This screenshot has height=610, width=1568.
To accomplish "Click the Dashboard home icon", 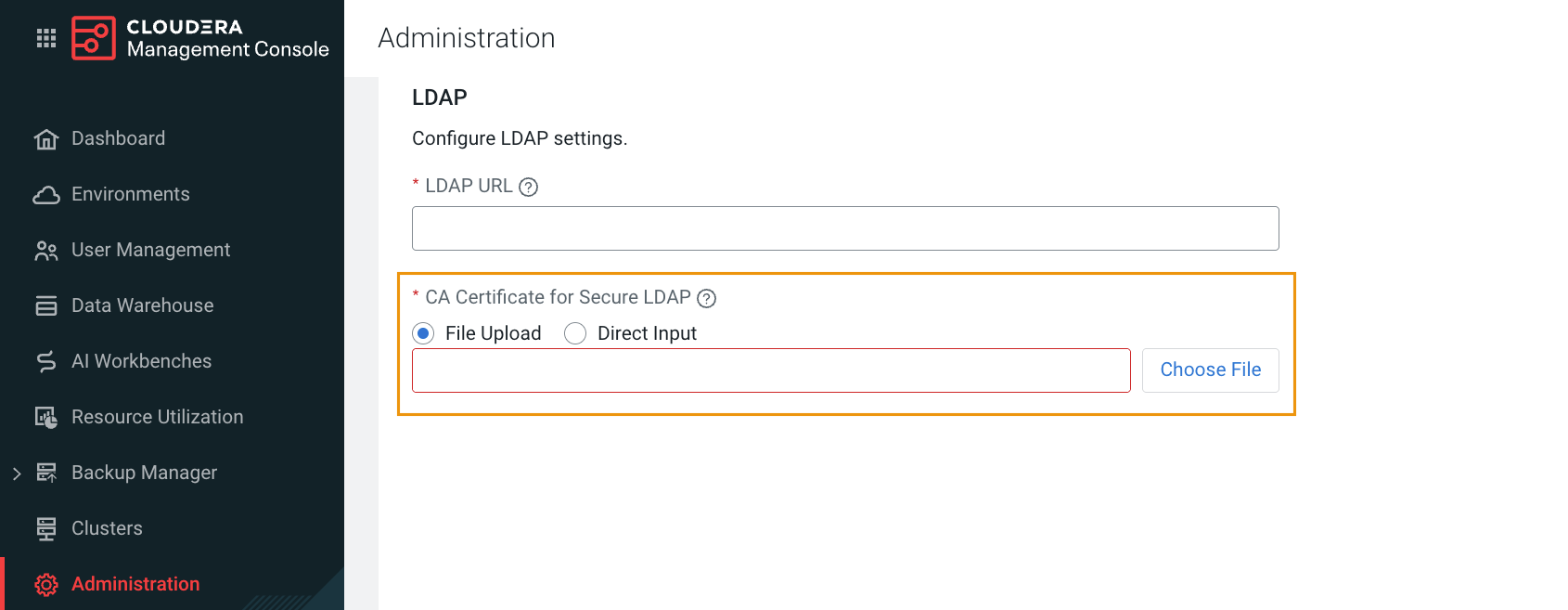I will pyautogui.click(x=46, y=139).
